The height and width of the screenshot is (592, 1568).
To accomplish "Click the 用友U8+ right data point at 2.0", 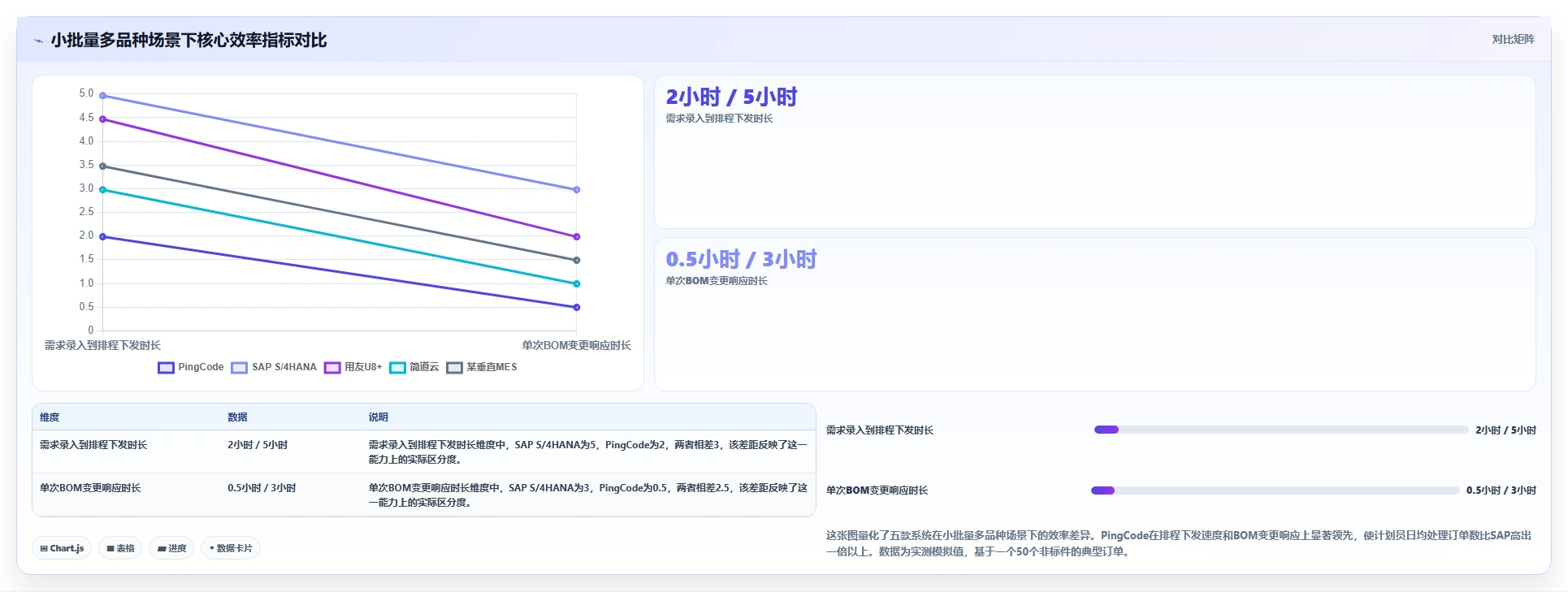I will (x=577, y=237).
